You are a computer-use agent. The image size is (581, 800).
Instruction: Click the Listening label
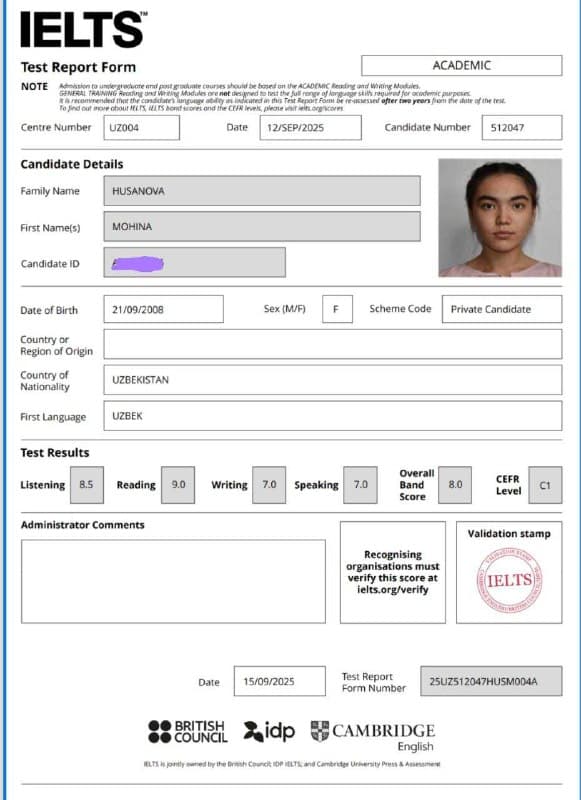click(x=43, y=485)
